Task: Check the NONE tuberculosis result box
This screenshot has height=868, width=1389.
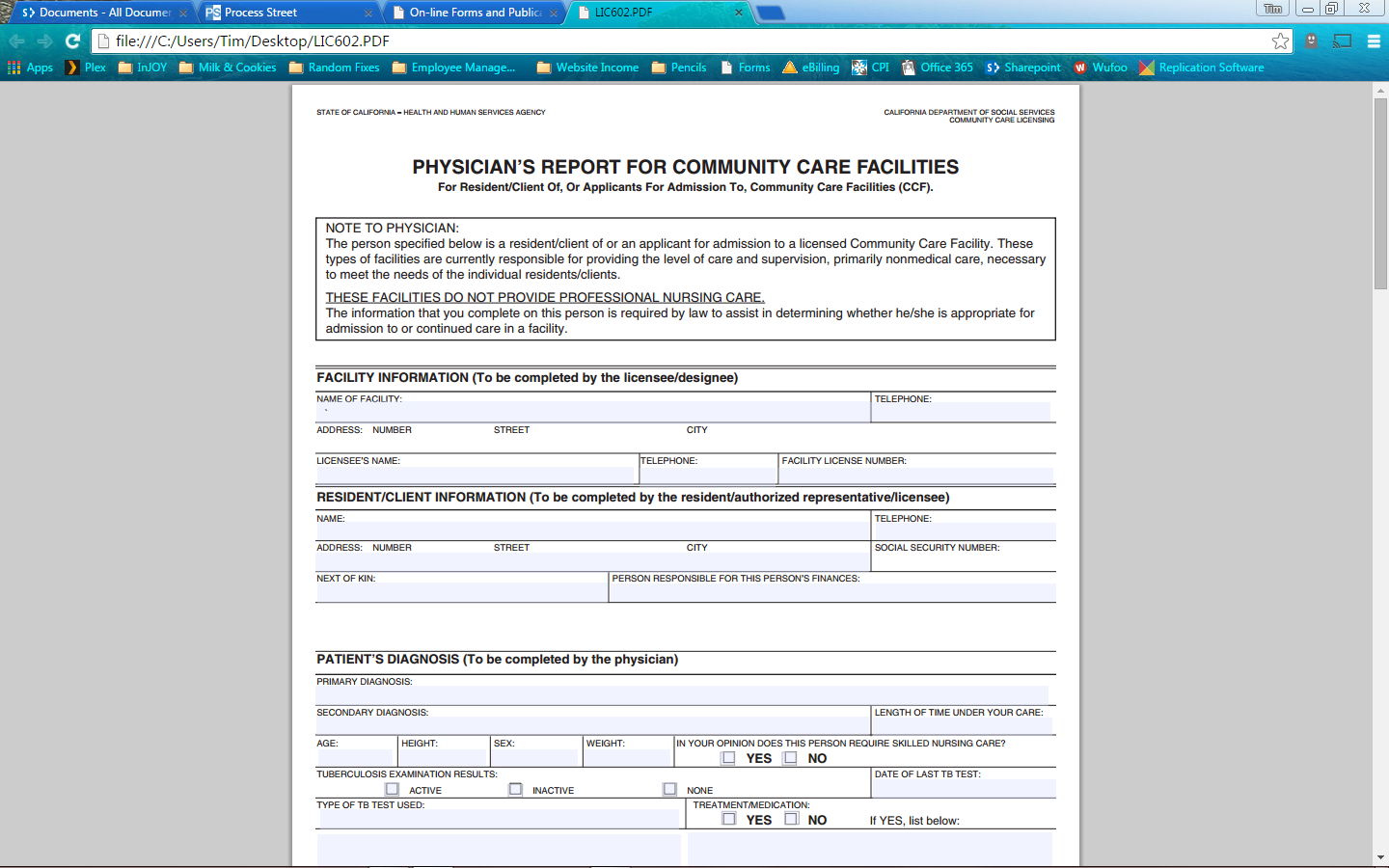Action: (x=669, y=789)
